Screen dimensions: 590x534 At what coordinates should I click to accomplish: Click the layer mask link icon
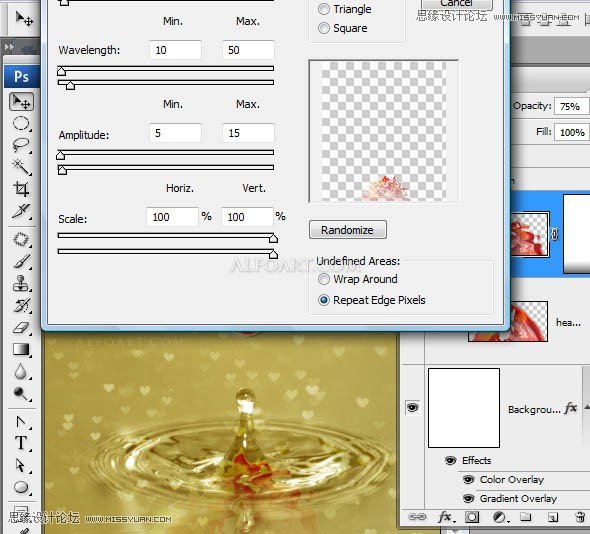[555, 234]
